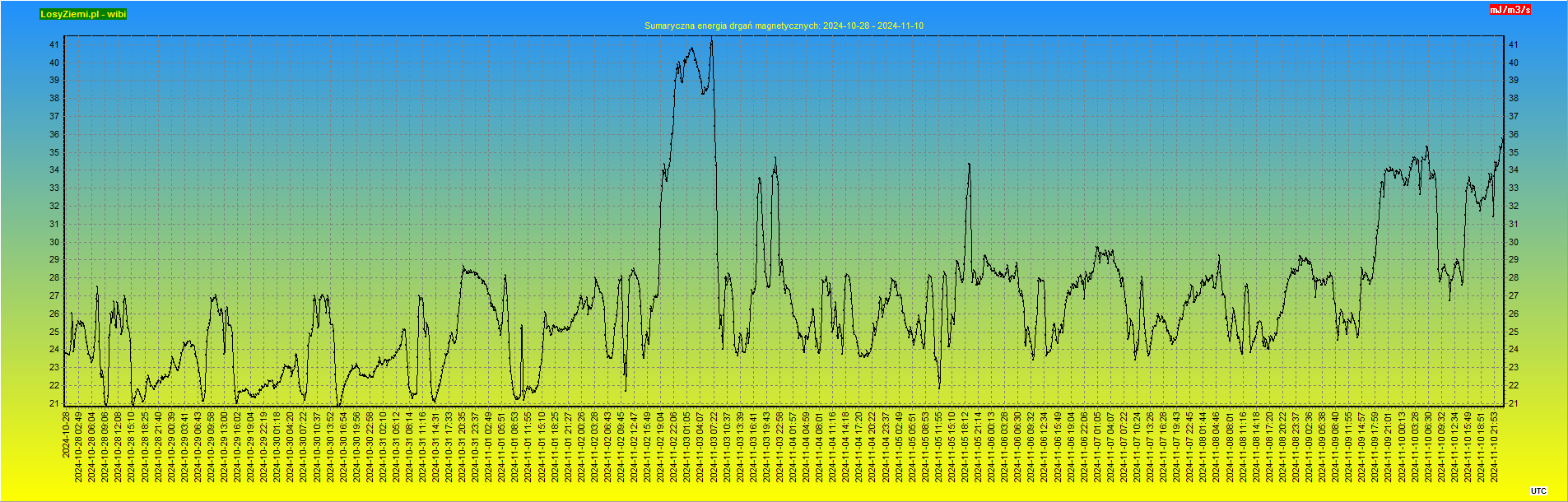Click the 25 value on right axis

coord(1513,332)
